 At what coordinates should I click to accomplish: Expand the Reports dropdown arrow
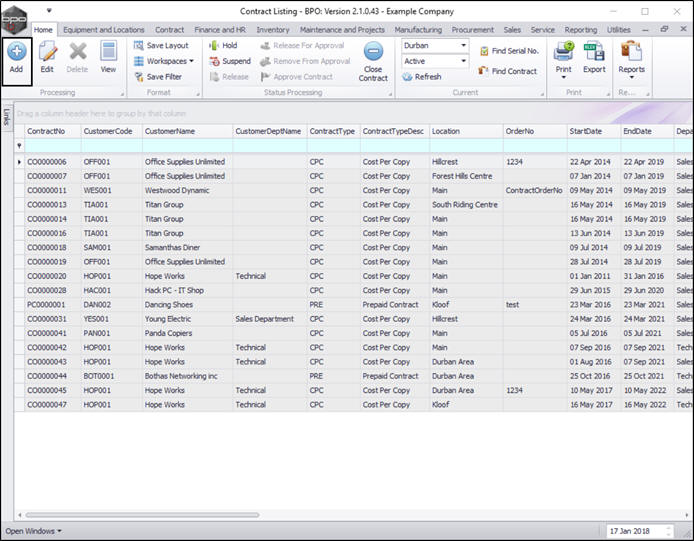click(632, 78)
